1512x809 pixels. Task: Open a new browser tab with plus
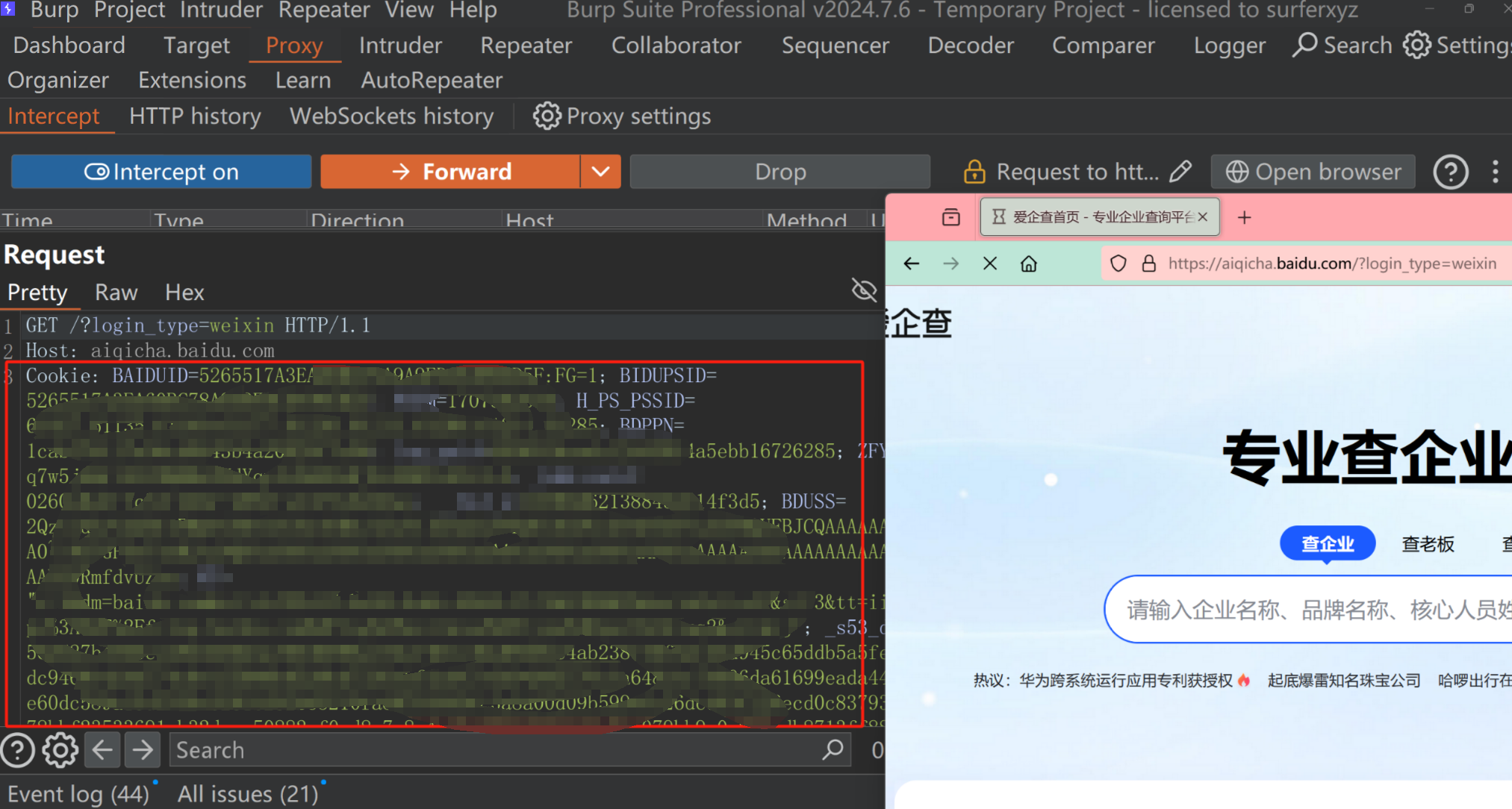coord(1244,217)
